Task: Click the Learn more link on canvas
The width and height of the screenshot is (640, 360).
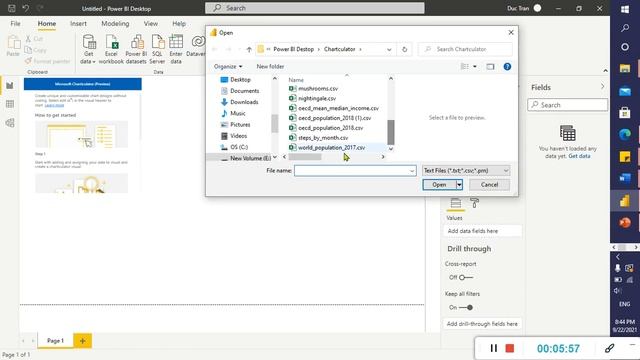Action: tap(54, 105)
